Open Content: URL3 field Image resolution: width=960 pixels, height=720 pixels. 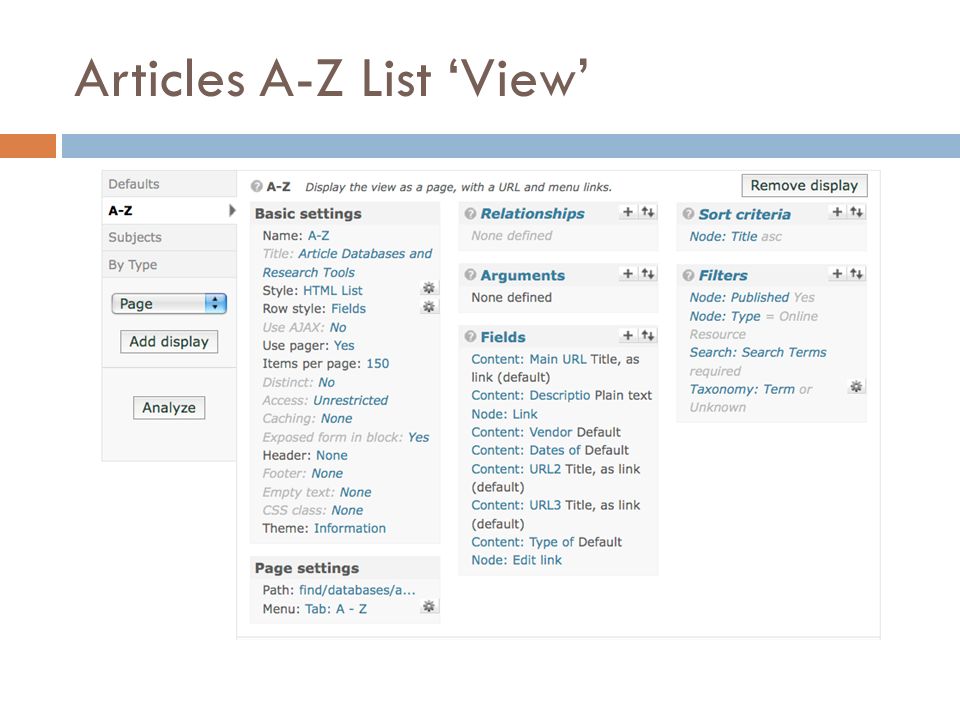(x=516, y=505)
